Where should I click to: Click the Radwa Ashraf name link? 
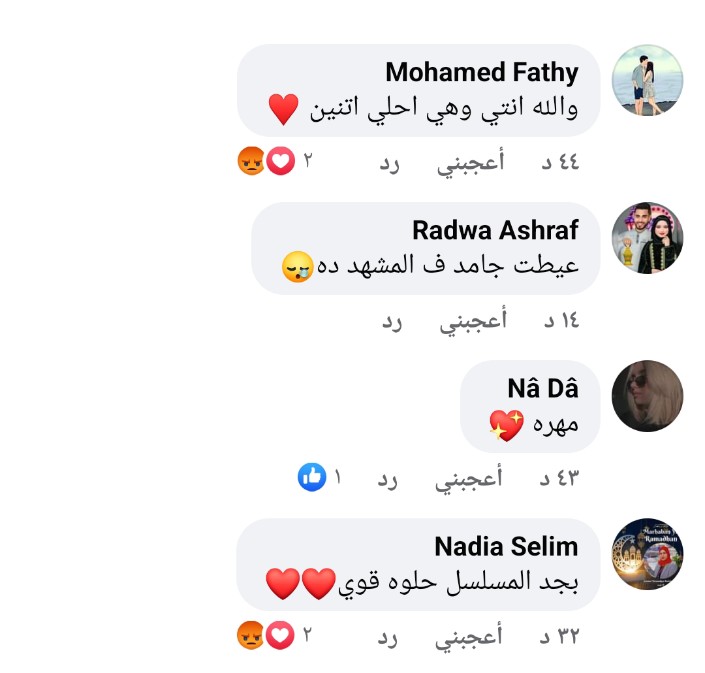point(495,231)
